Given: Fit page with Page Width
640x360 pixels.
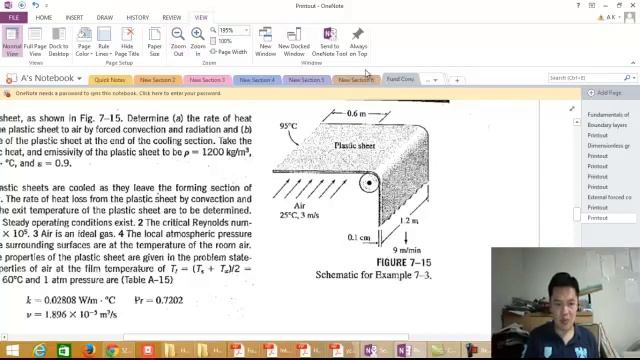Looking at the screenshot, I should [229, 52].
